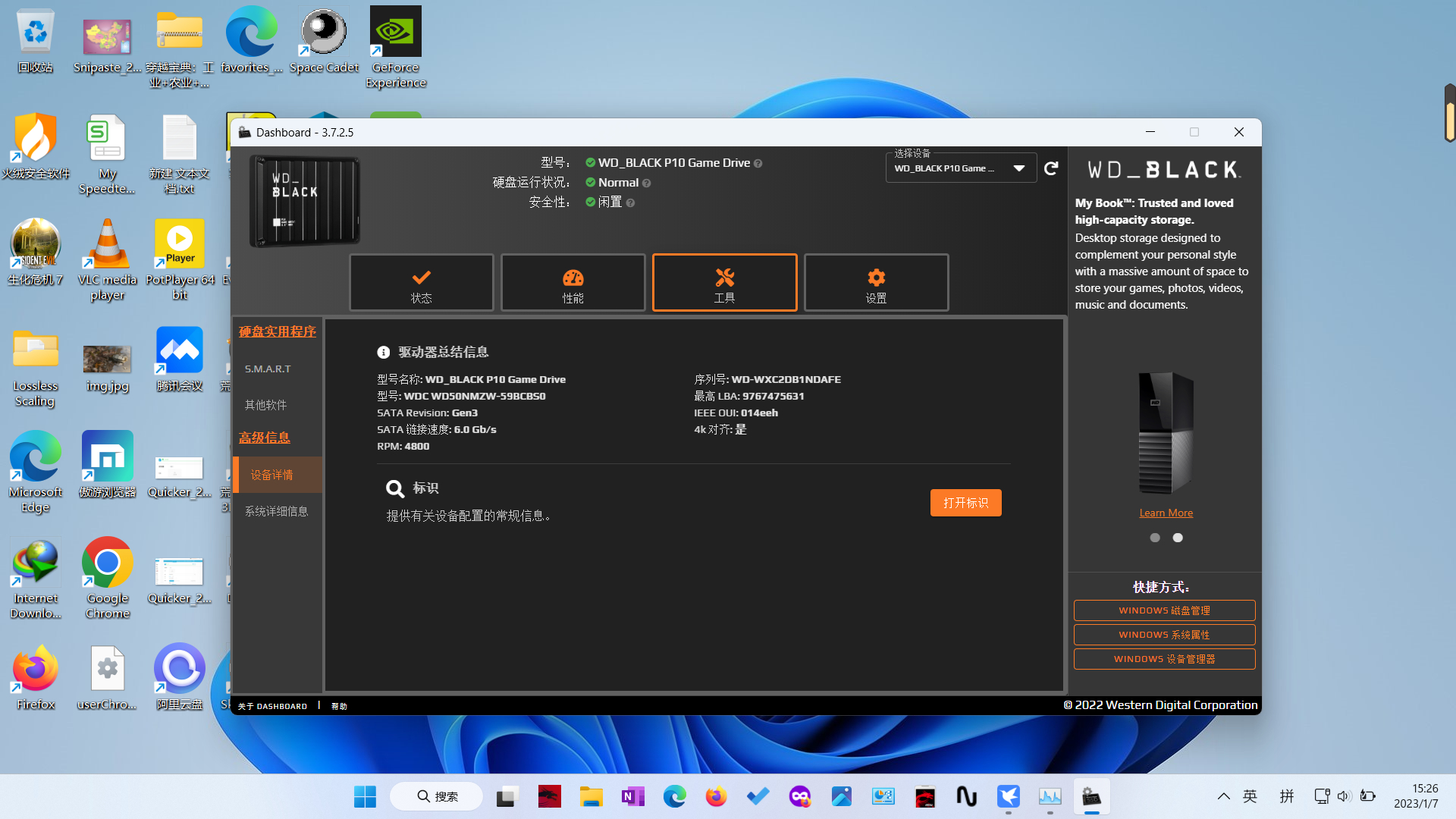
Task: Click help icon next to 闲置 security
Action: click(630, 203)
